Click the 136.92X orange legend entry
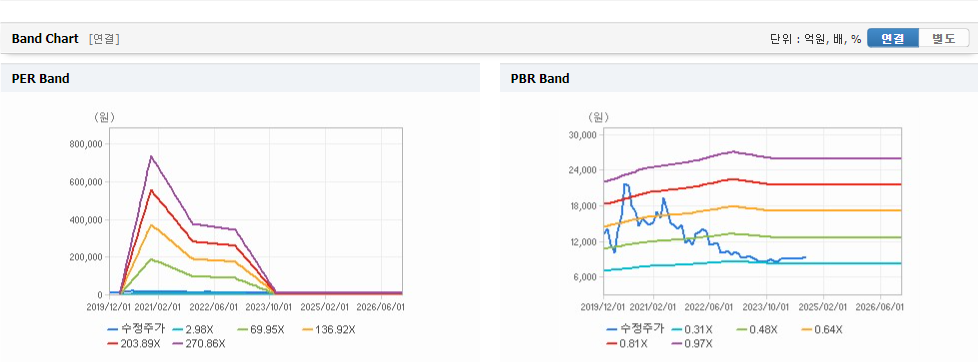Viewport: 978px width, 362px height. (329, 329)
